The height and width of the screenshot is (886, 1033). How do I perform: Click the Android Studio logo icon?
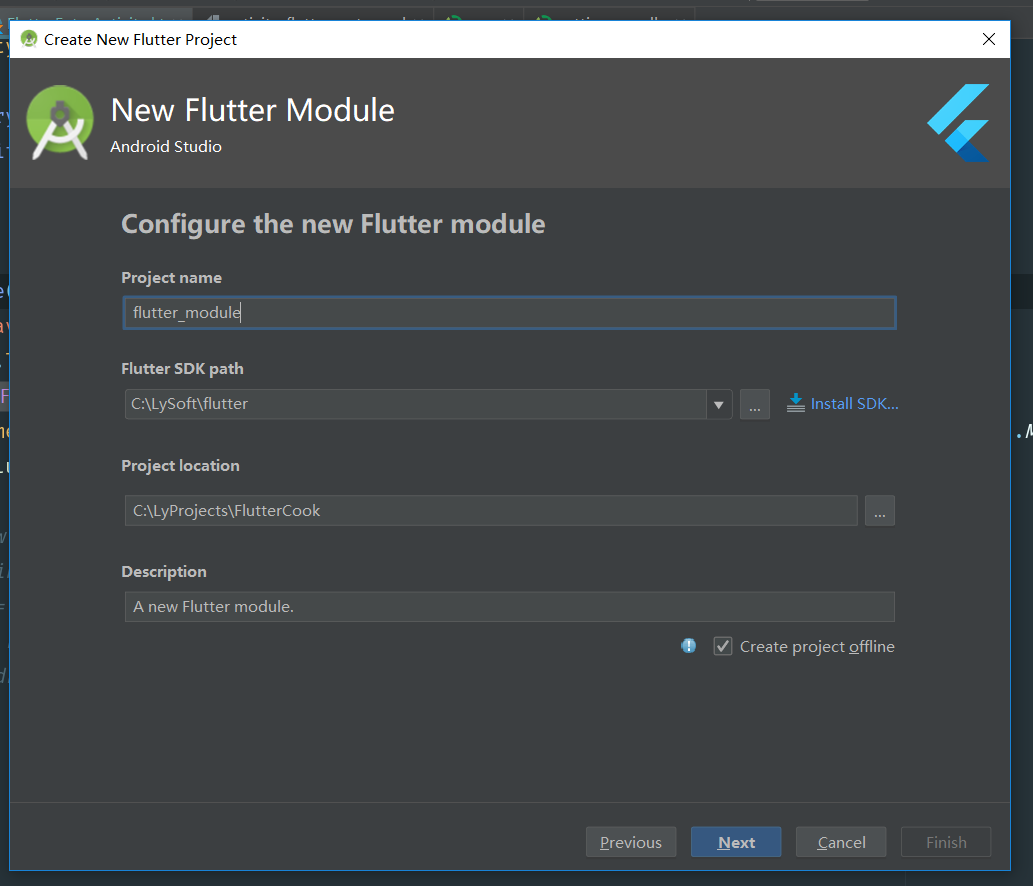(x=59, y=122)
